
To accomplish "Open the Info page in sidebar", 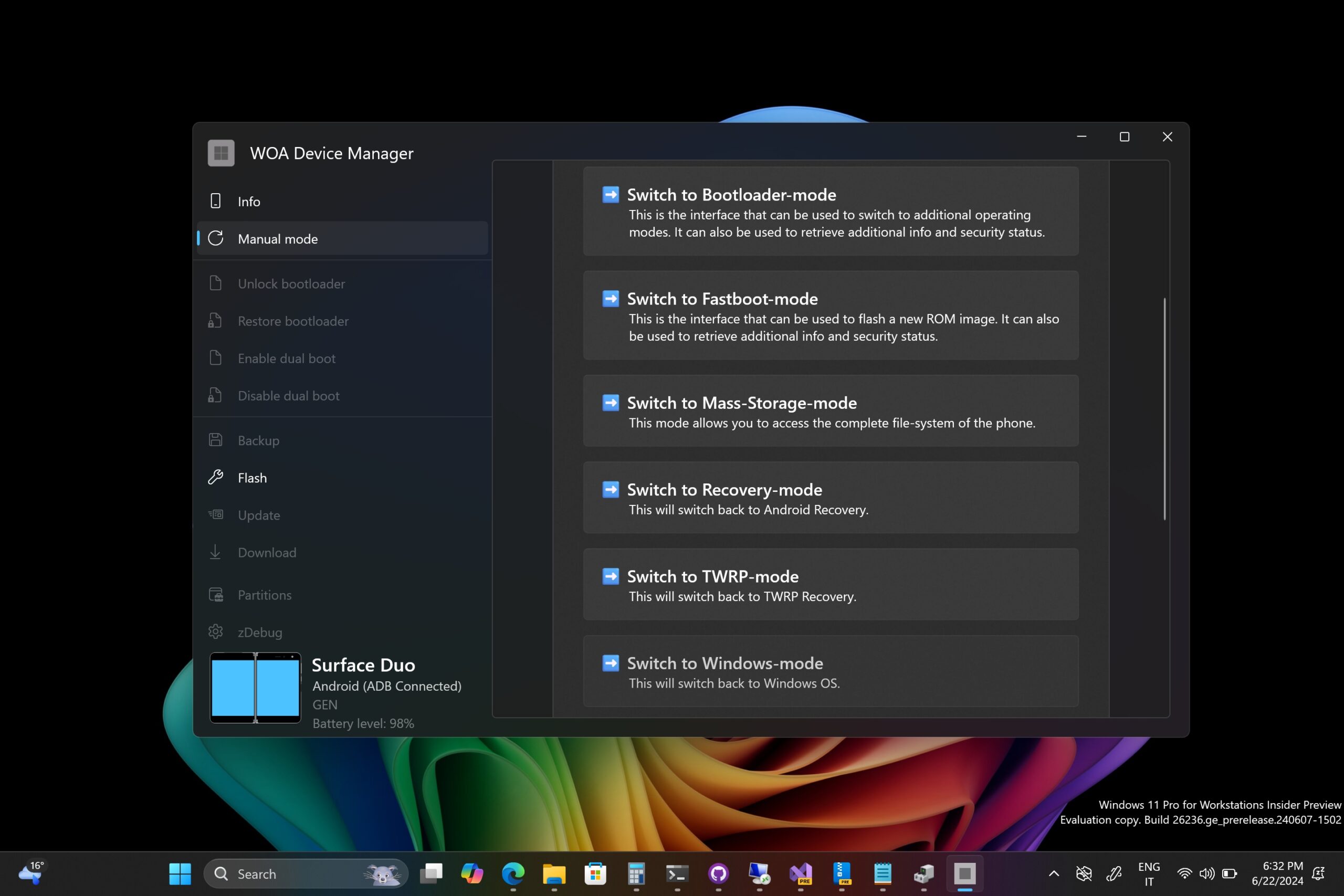I will [x=342, y=201].
